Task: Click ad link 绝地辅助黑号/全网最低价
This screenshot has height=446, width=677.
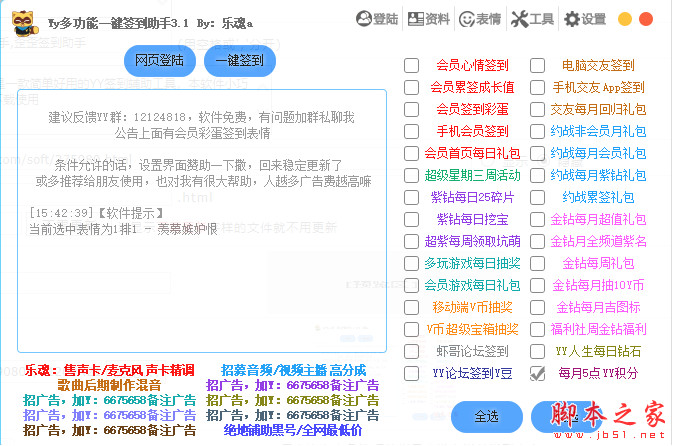Action: coord(293,430)
